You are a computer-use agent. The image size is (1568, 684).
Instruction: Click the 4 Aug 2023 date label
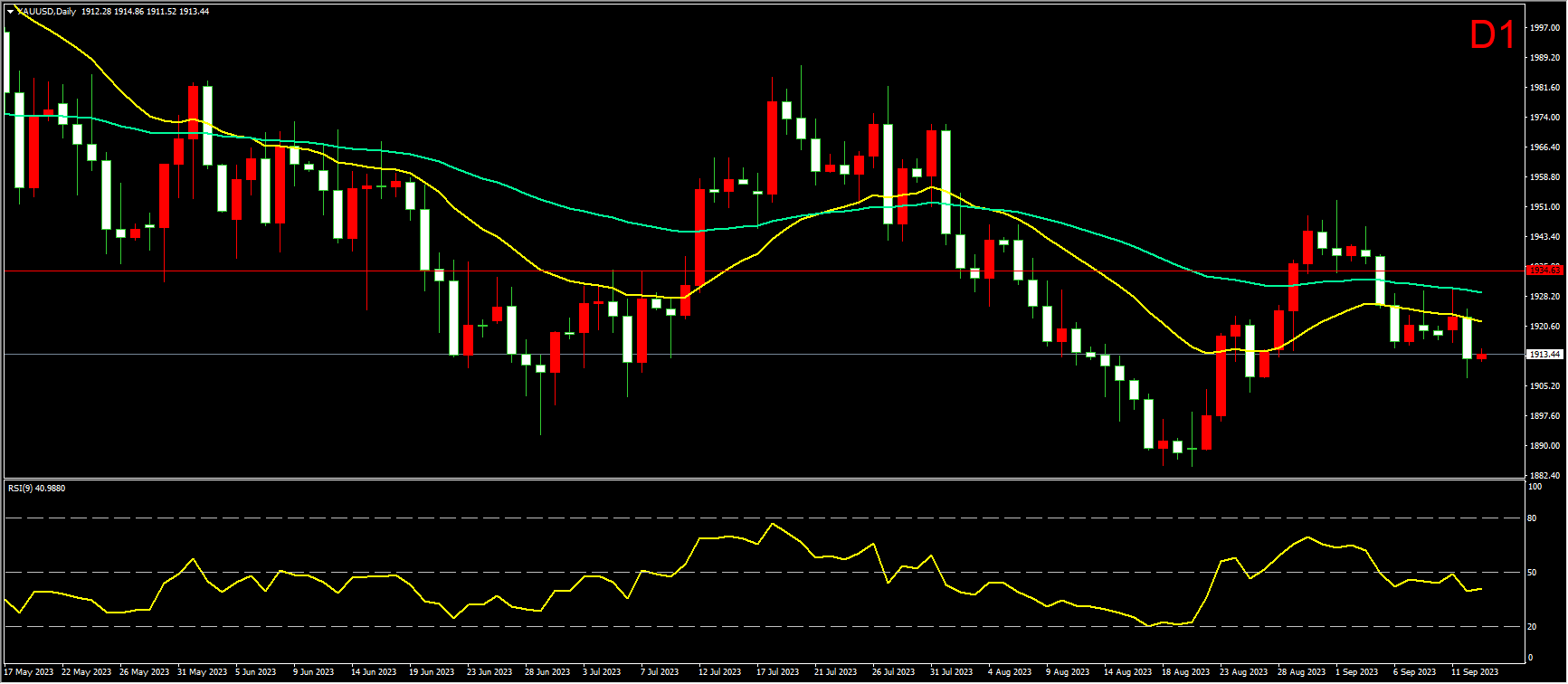tap(1010, 672)
